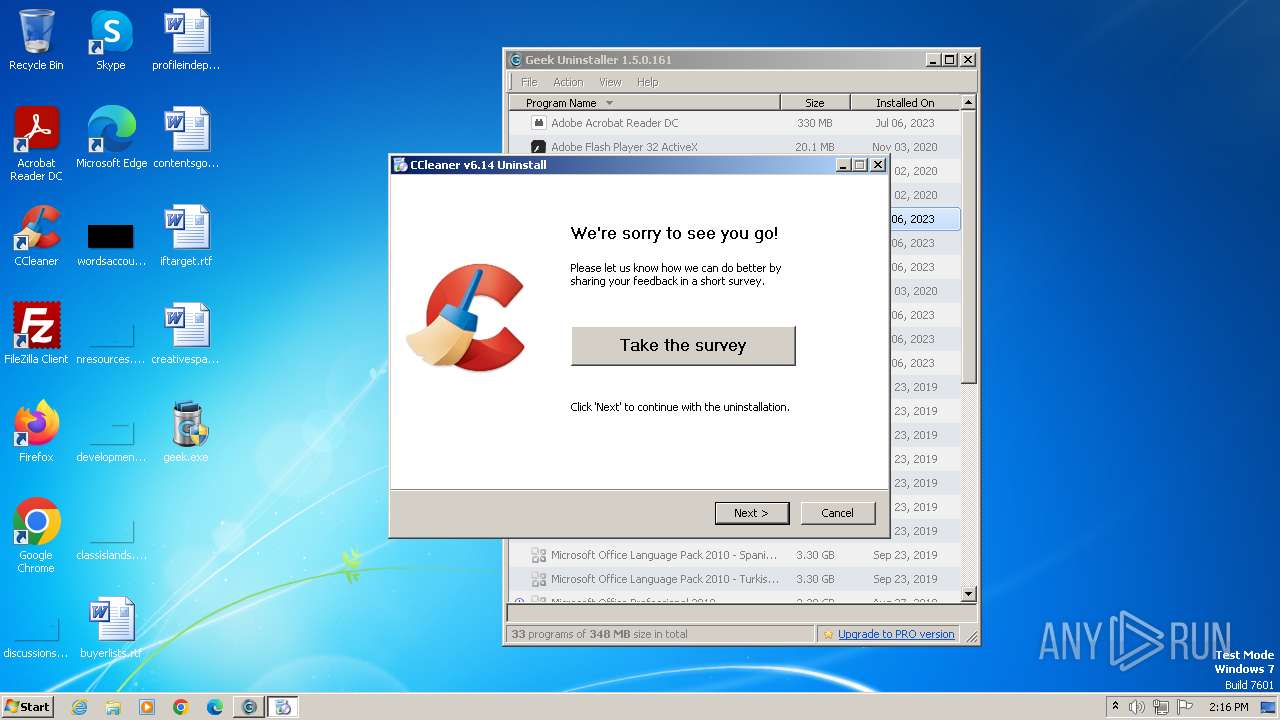The height and width of the screenshot is (720, 1280).
Task: Open View menu in Geek Uninstaller
Action: coord(610,82)
